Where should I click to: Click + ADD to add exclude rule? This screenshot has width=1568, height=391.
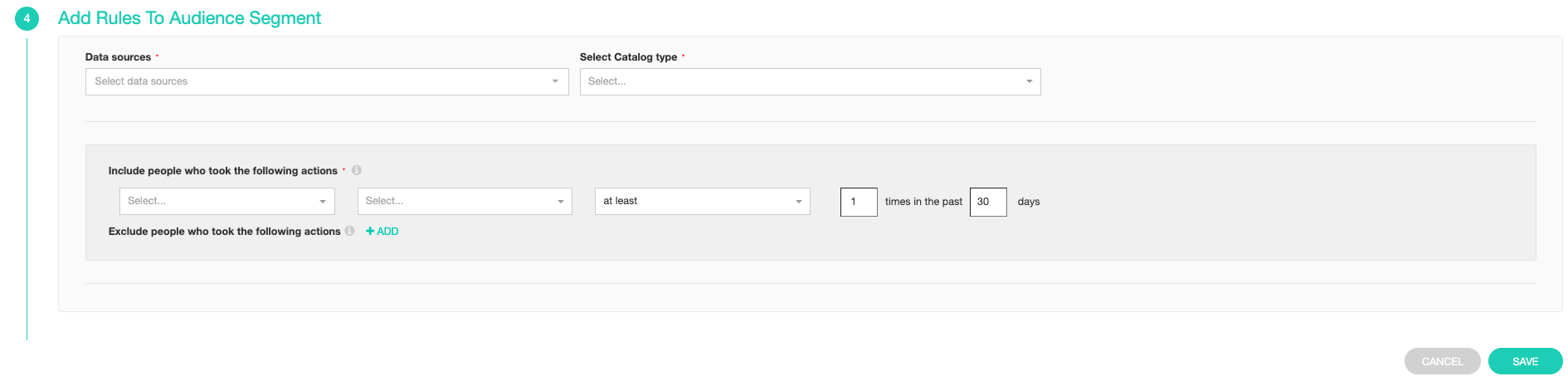(x=382, y=232)
